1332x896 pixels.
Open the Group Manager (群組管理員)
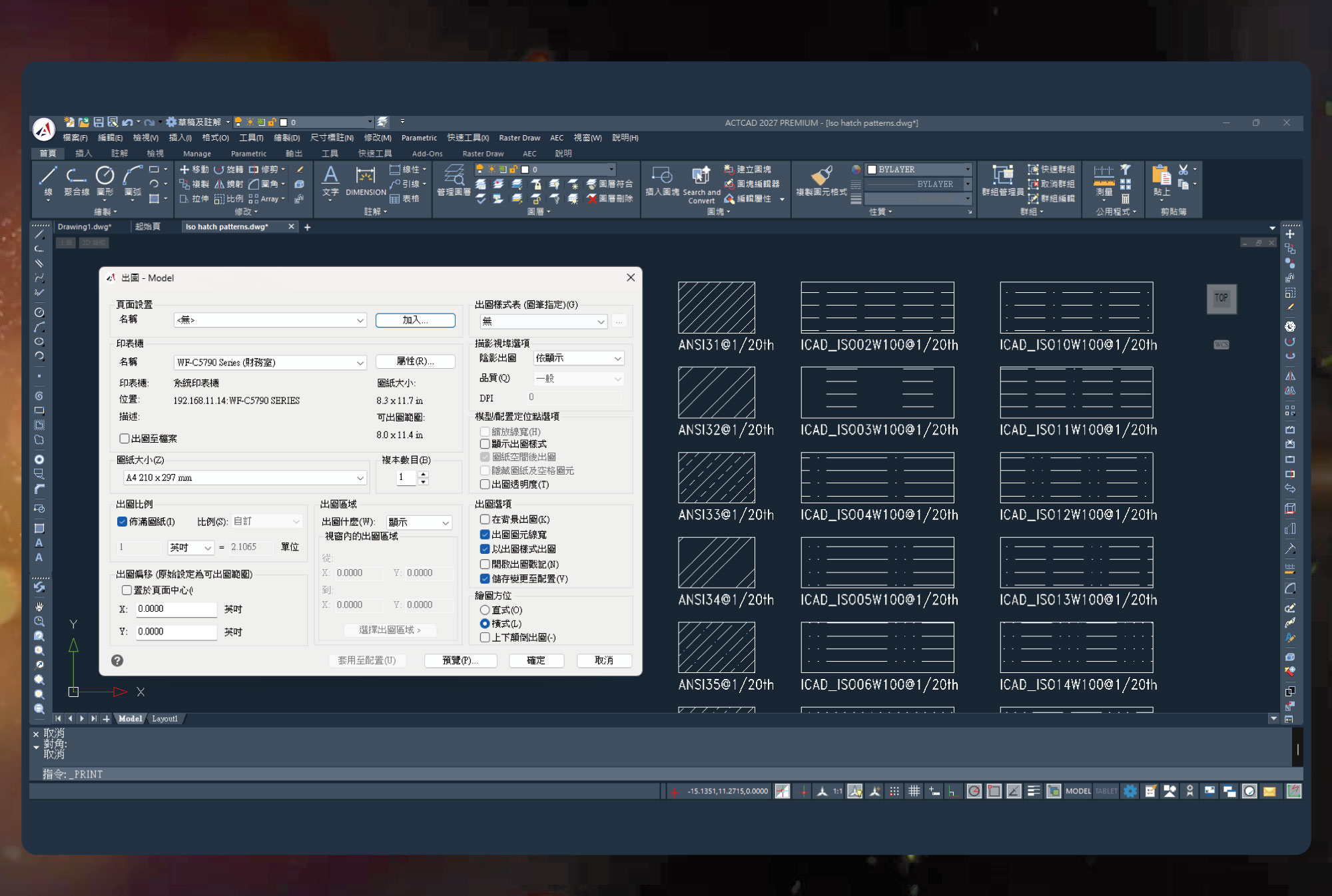1002,181
